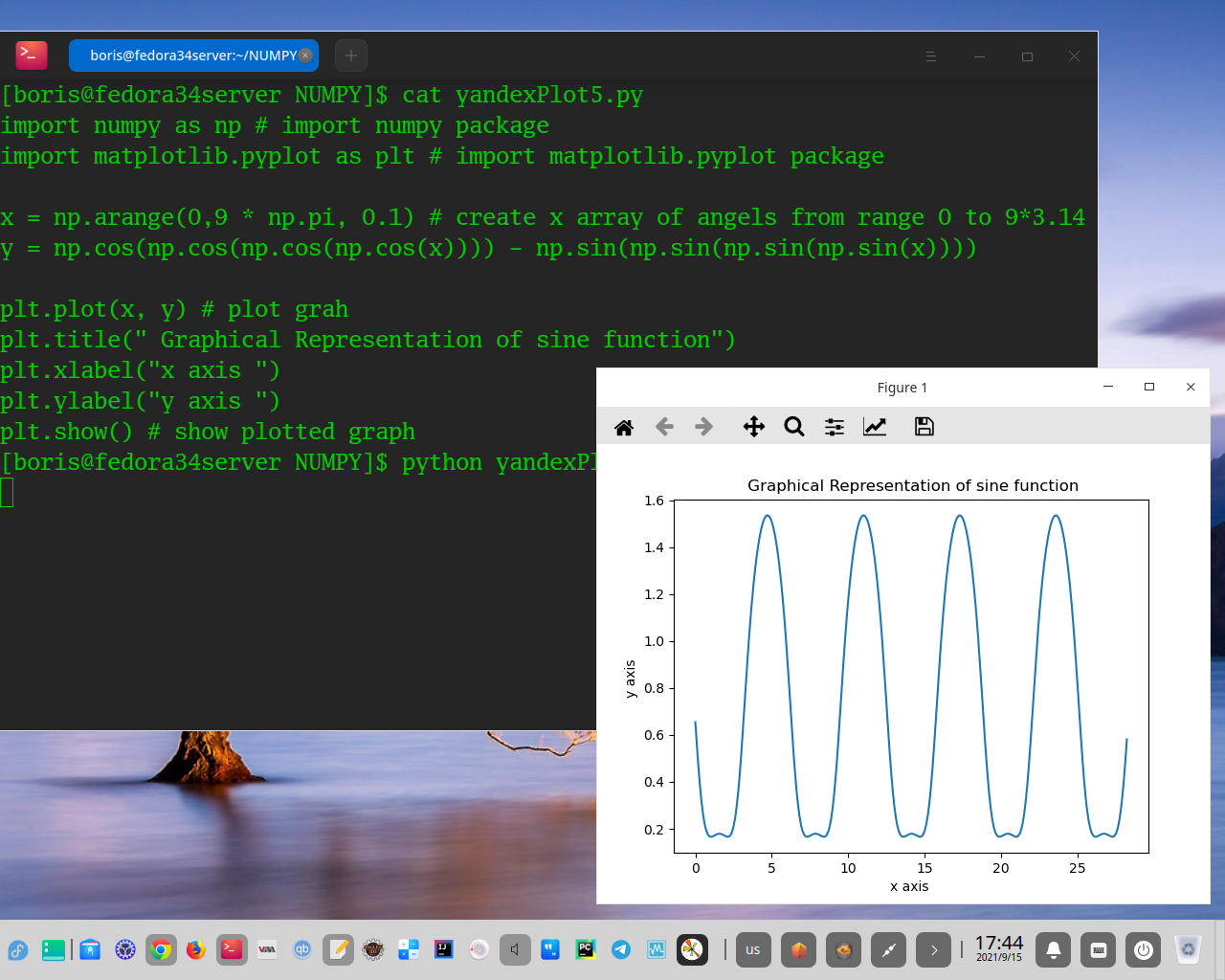Image resolution: width=1225 pixels, height=980 pixels.
Task: Expand the hidden tray icons with the chevron
Action: [933, 950]
